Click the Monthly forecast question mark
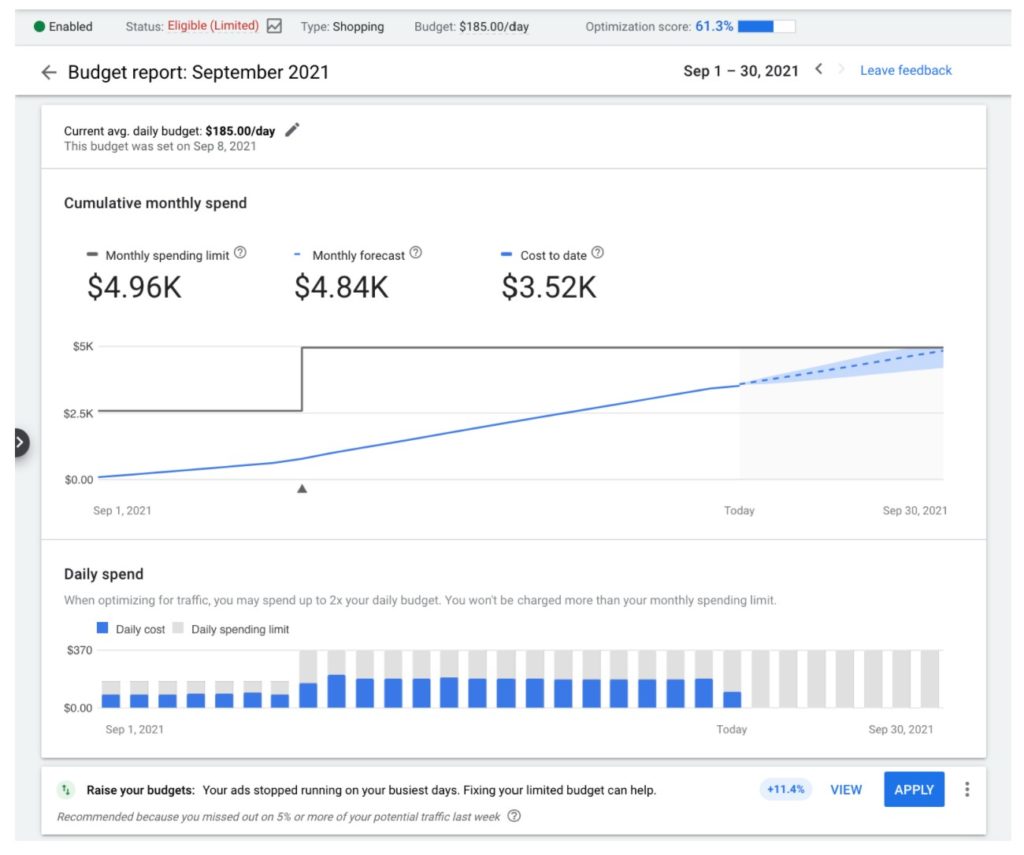The image size is (1024, 855). click(x=417, y=252)
